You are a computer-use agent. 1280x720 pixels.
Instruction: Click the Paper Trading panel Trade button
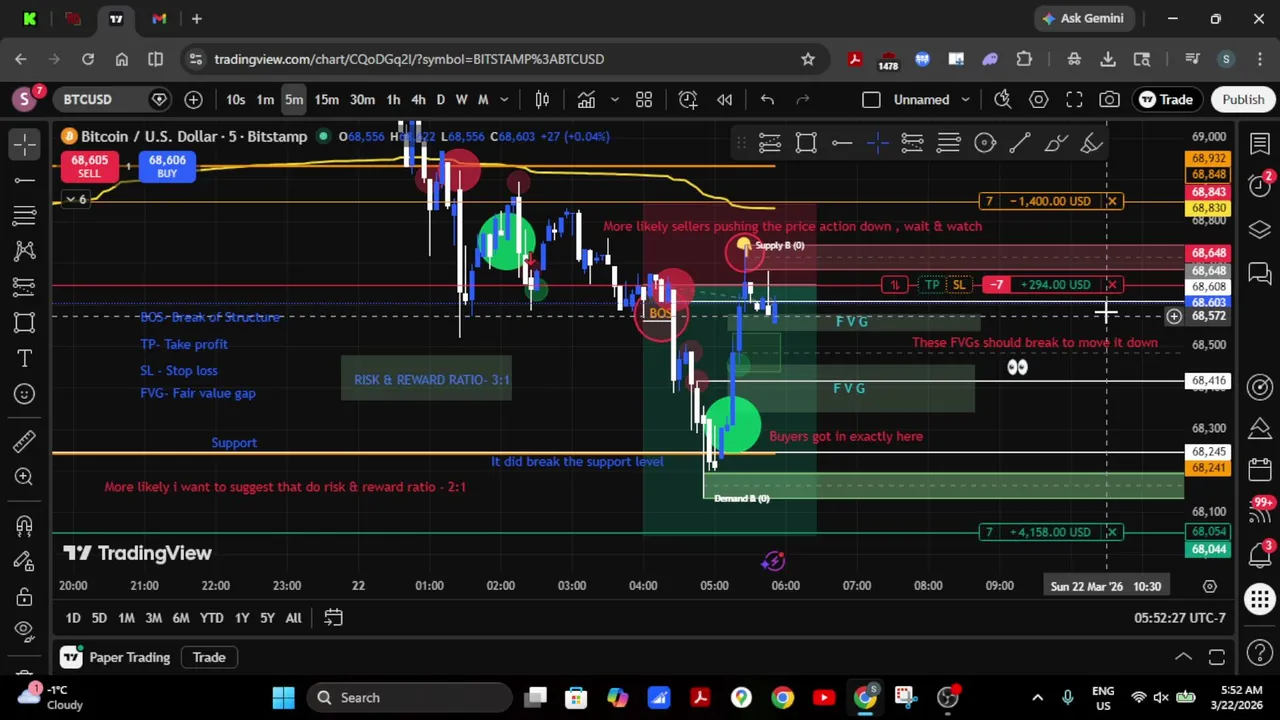click(208, 657)
